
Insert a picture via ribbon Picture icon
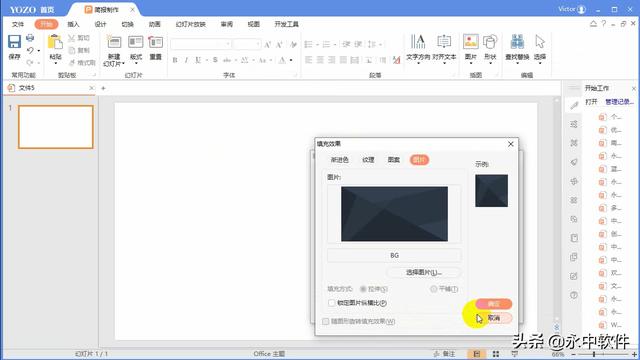click(471, 42)
